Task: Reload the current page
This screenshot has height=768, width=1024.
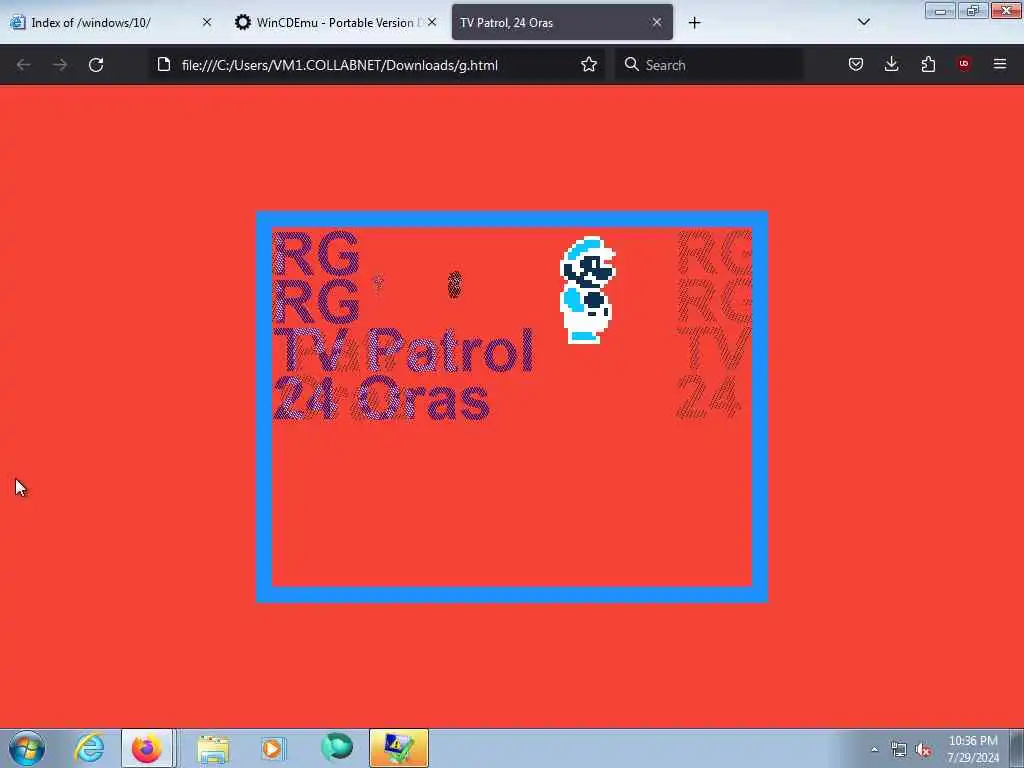Action: click(96, 65)
